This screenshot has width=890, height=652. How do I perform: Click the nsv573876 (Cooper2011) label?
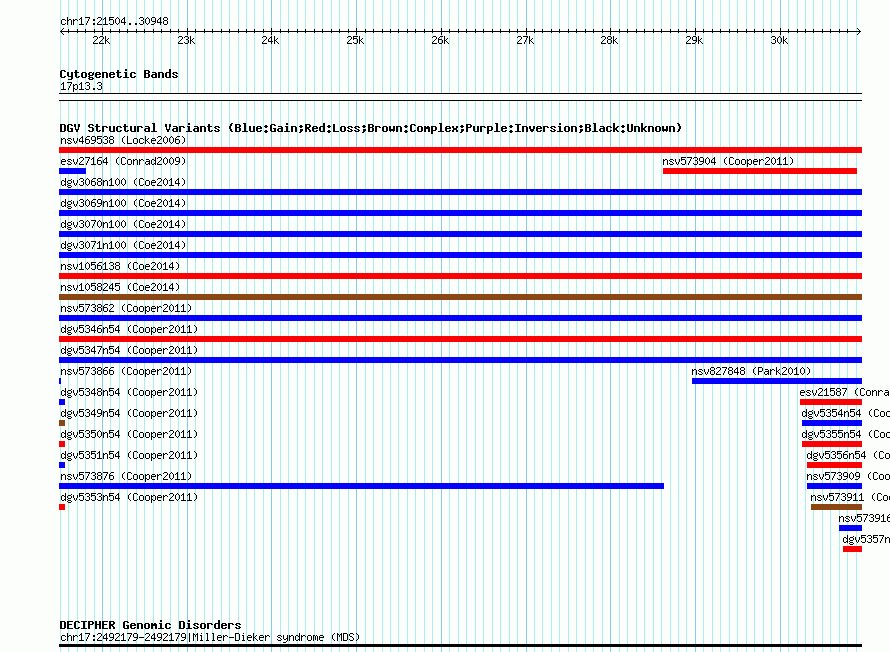point(126,476)
